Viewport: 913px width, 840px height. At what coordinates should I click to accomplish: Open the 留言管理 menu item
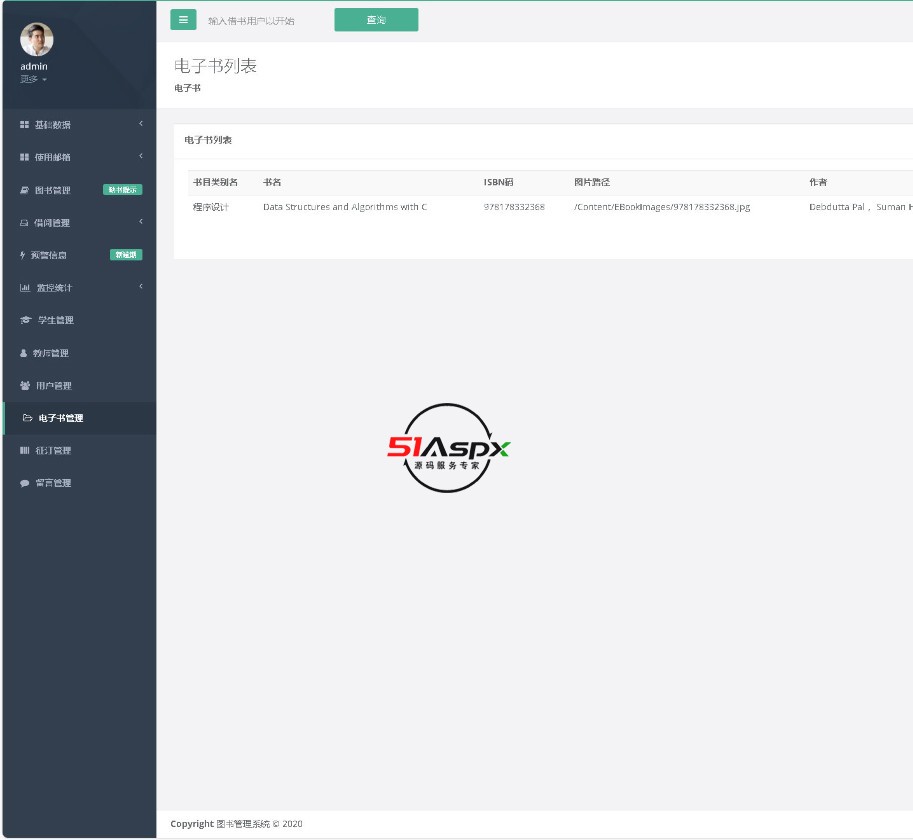tap(79, 483)
